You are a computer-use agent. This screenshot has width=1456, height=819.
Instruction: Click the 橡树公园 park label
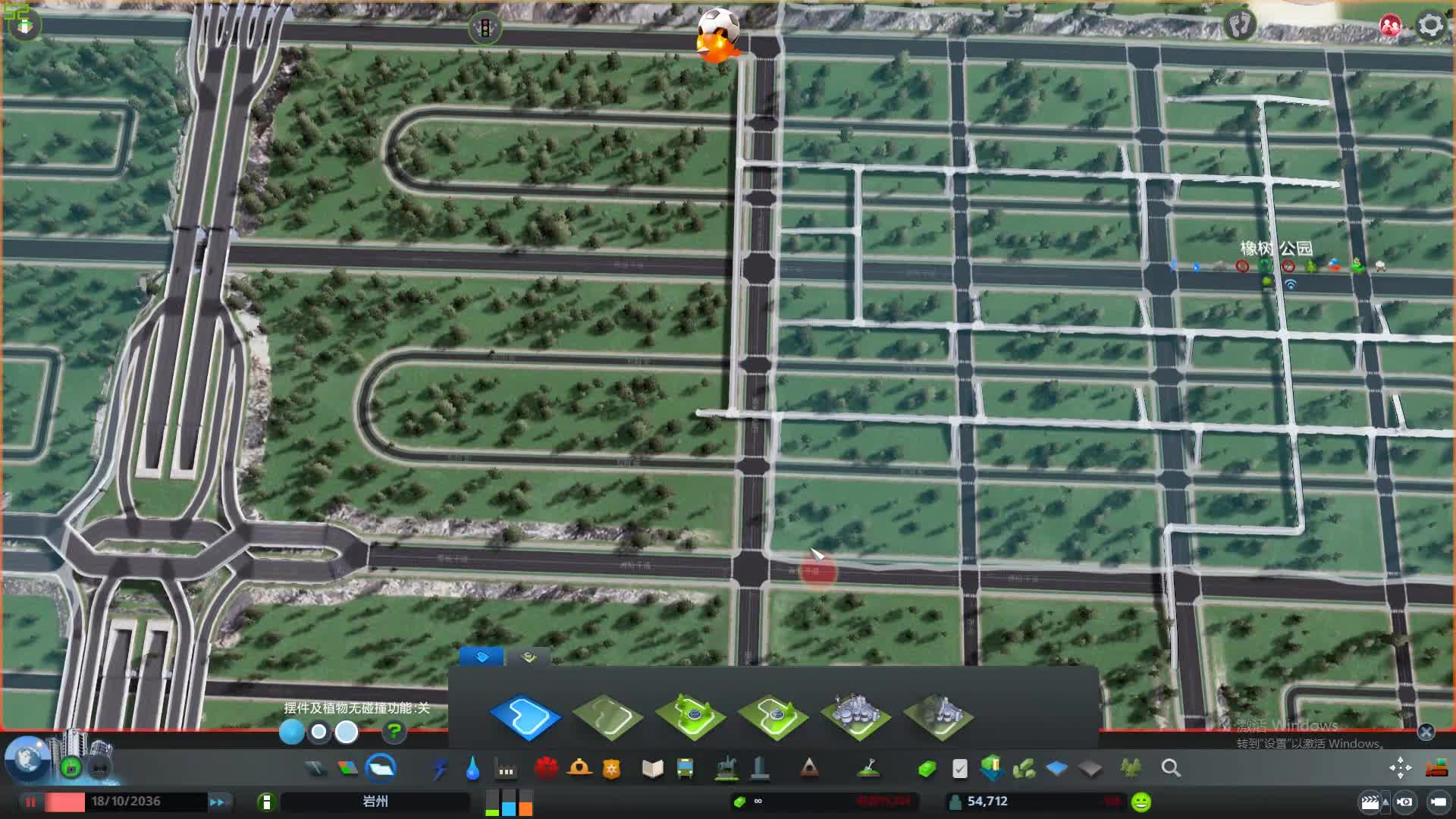1276,248
